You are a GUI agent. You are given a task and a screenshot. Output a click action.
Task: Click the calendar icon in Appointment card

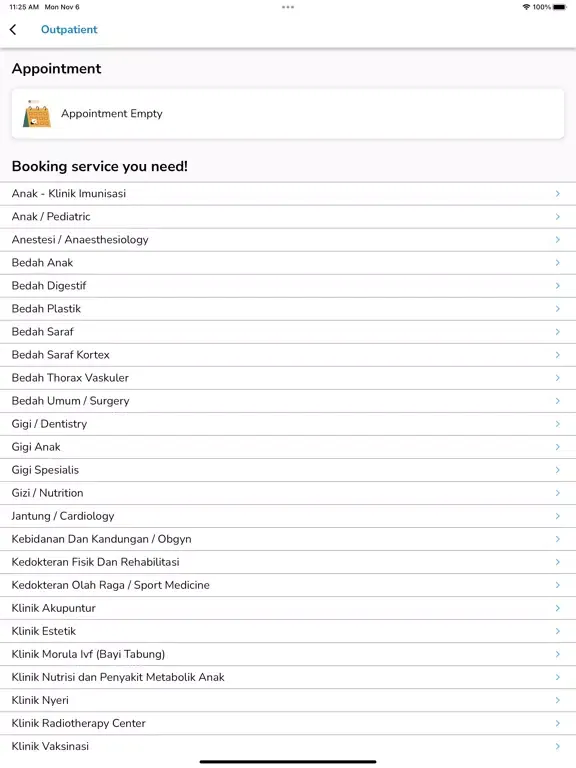(37, 114)
